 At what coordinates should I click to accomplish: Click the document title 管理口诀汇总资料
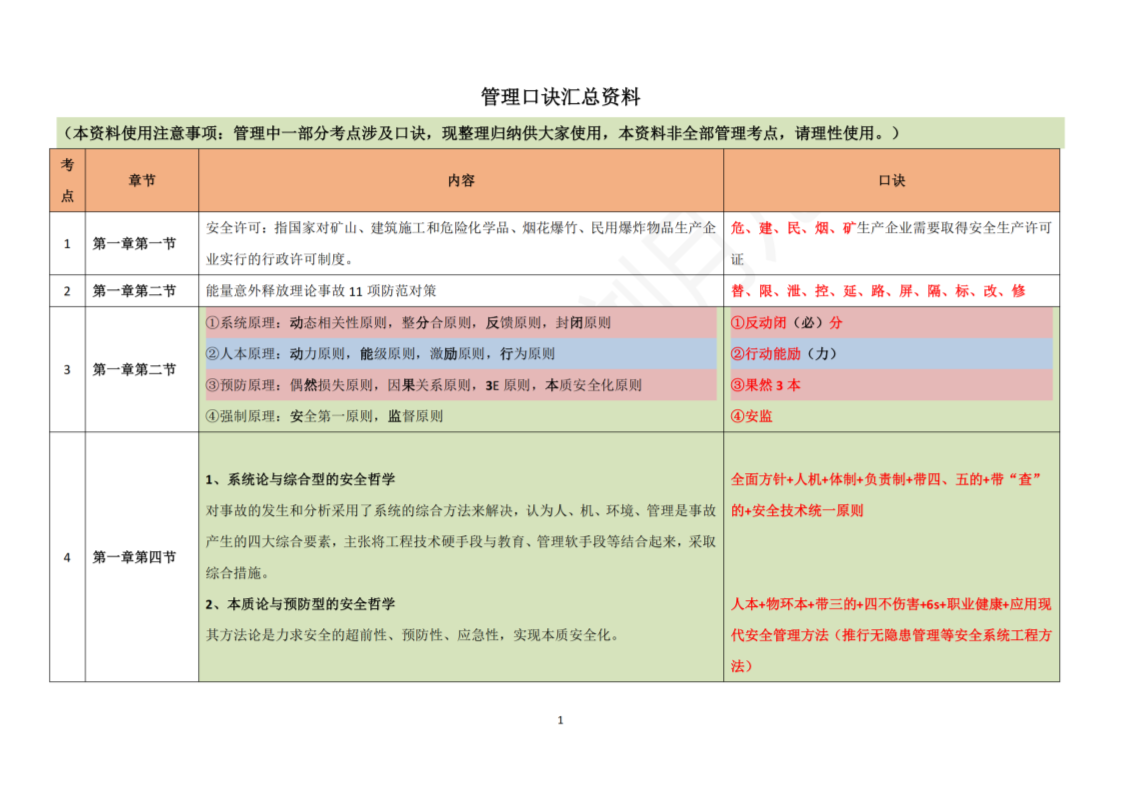(560, 97)
